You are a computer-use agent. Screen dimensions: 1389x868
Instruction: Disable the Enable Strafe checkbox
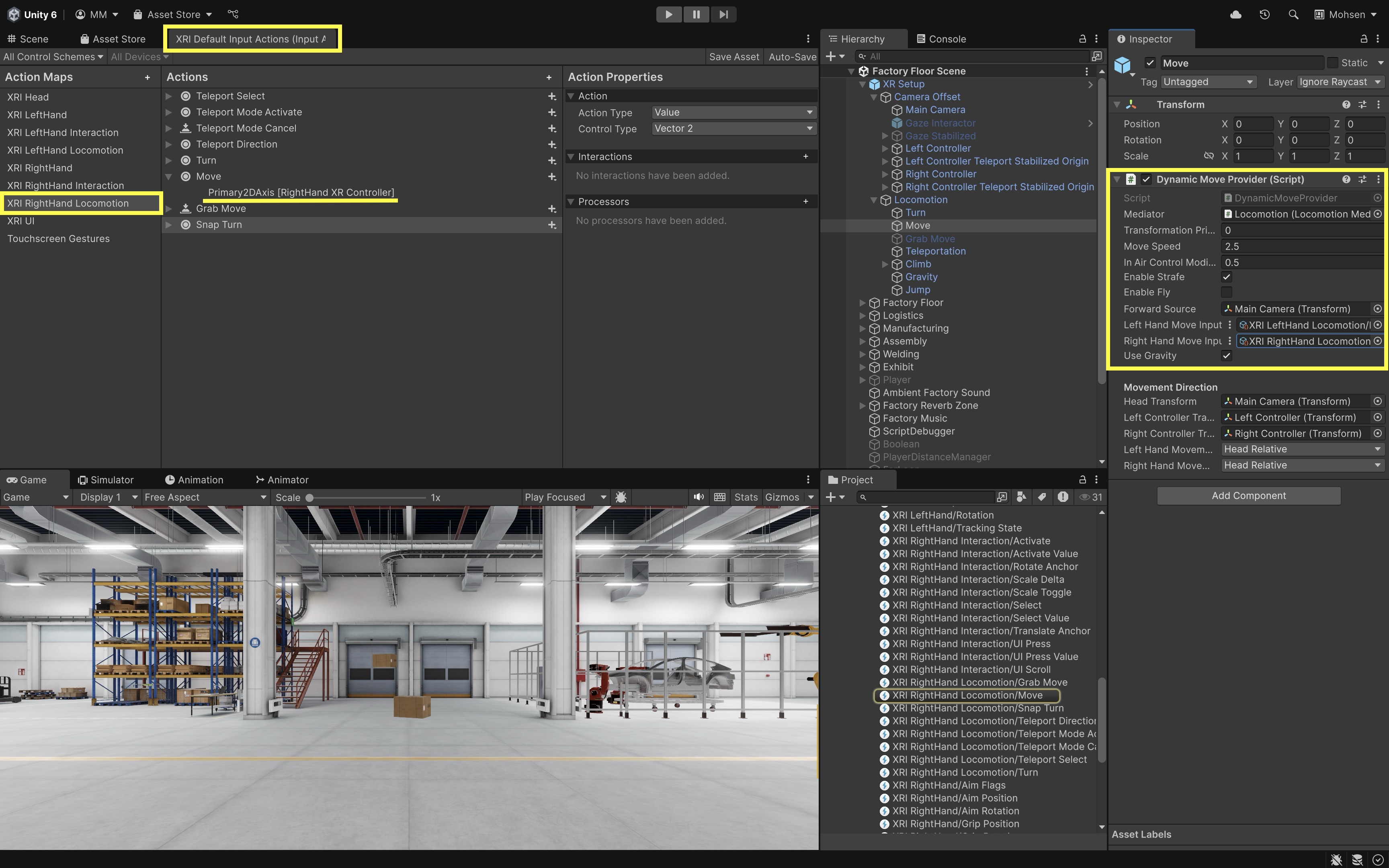[1227, 277]
